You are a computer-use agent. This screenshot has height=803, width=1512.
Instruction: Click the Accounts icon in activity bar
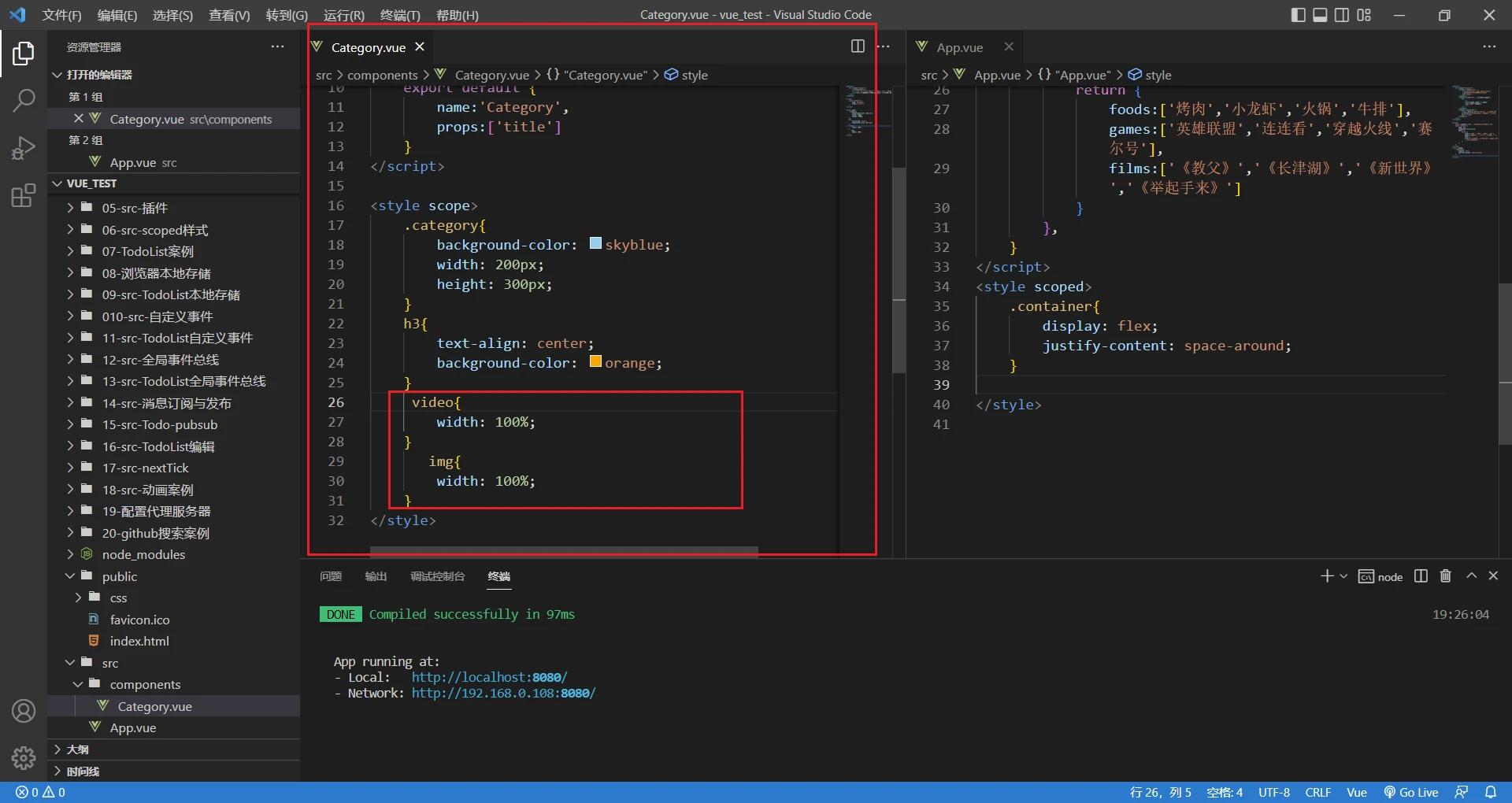(x=24, y=711)
